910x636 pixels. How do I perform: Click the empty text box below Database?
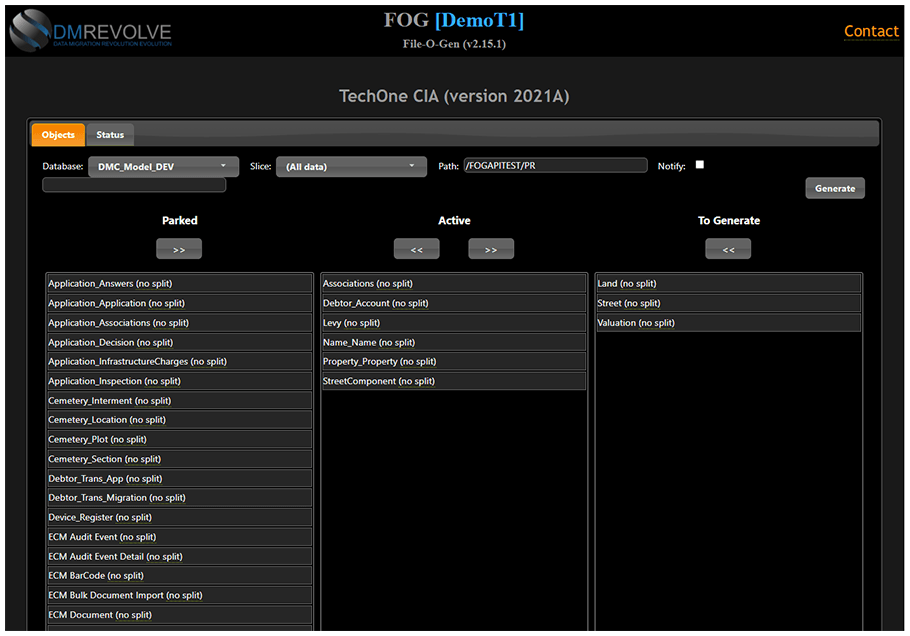pos(134,185)
